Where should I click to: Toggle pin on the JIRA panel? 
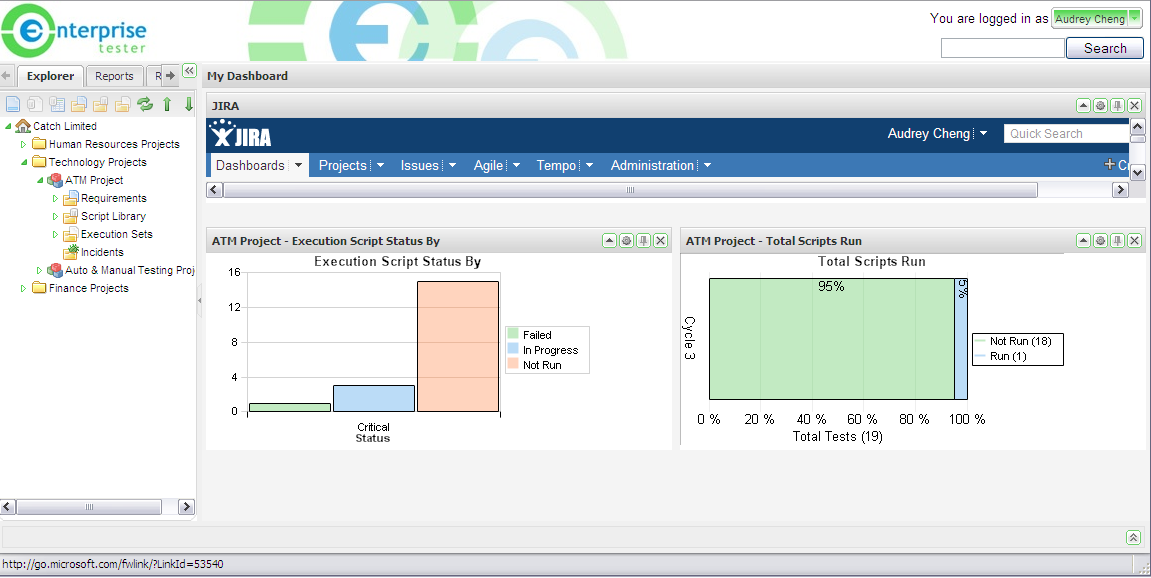(x=1118, y=106)
